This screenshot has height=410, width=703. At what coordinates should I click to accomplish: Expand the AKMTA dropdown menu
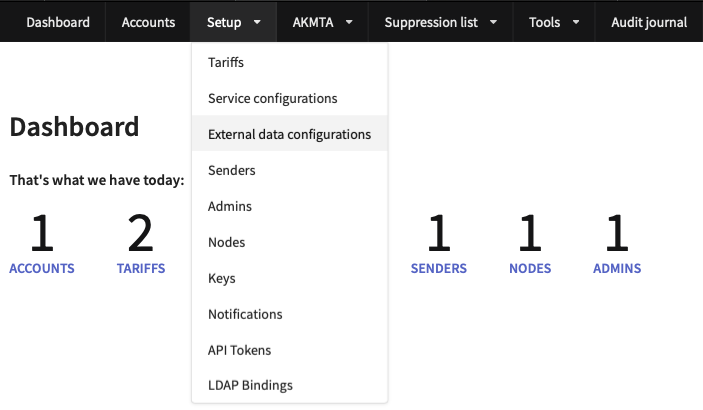322,22
